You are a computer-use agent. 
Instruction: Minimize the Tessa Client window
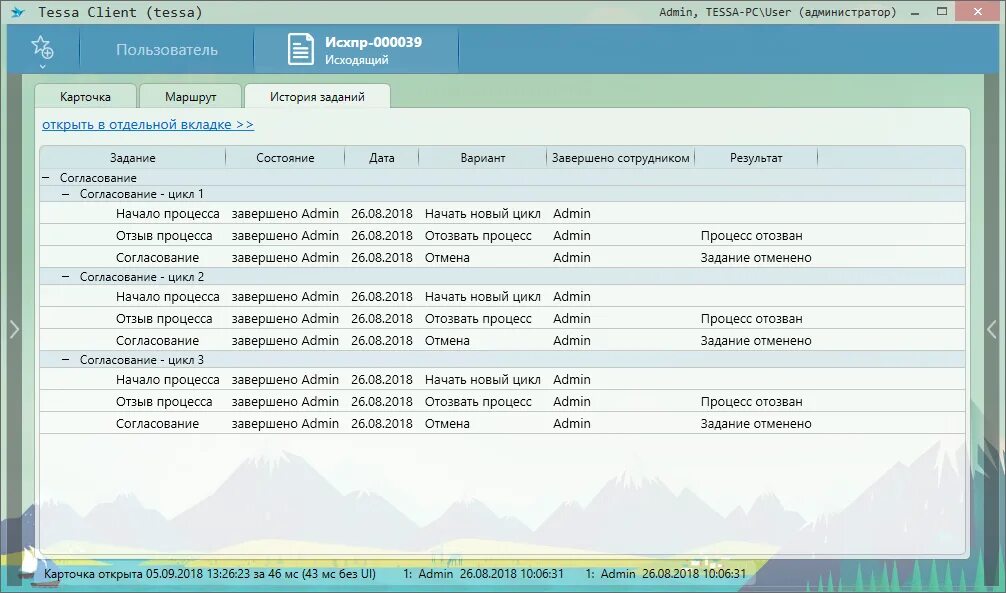click(x=915, y=12)
